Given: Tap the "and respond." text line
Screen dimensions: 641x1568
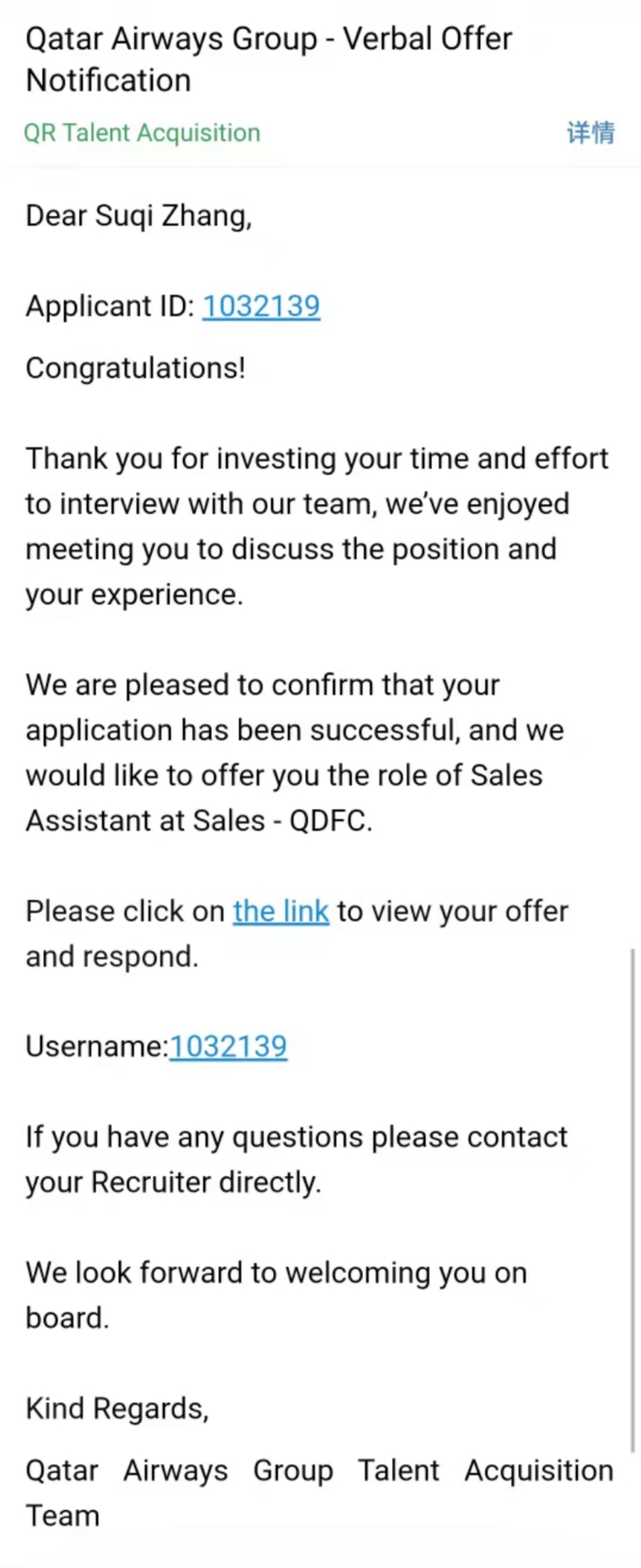Looking at the screenshot, I should point(112,956).
